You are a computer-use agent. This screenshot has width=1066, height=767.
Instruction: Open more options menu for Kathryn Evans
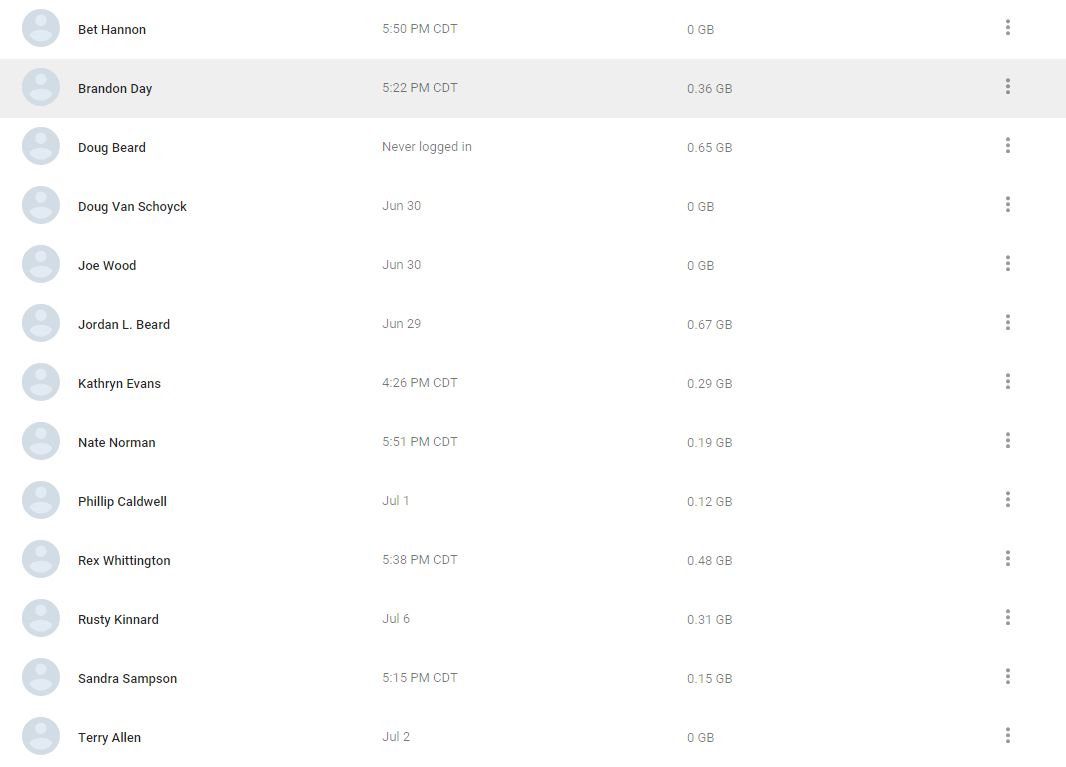(x=1007, y=382)
